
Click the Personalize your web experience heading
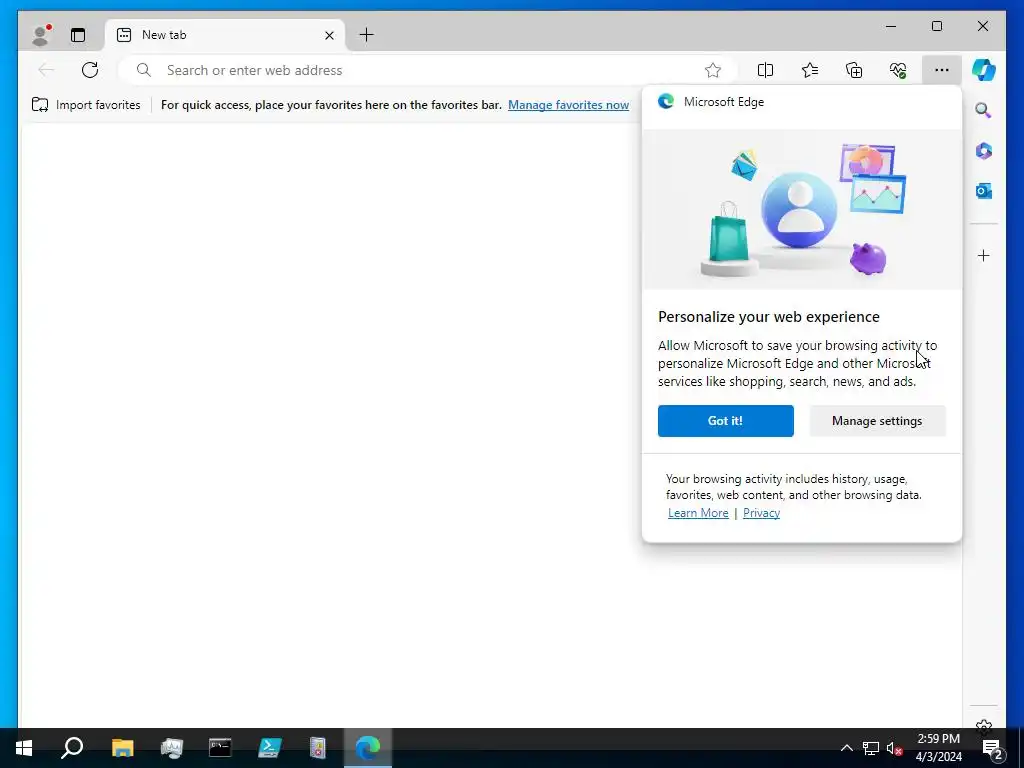tap(769, 317)
